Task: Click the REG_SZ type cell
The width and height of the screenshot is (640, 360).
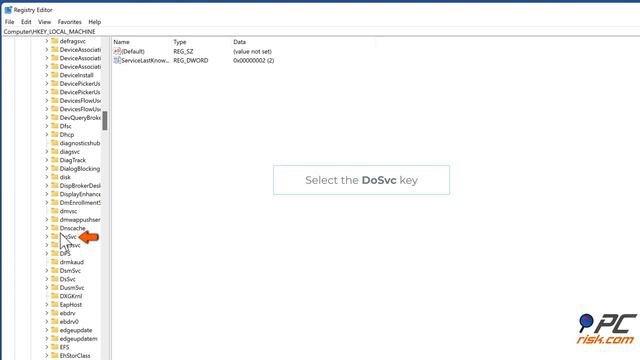Action: 183,51
